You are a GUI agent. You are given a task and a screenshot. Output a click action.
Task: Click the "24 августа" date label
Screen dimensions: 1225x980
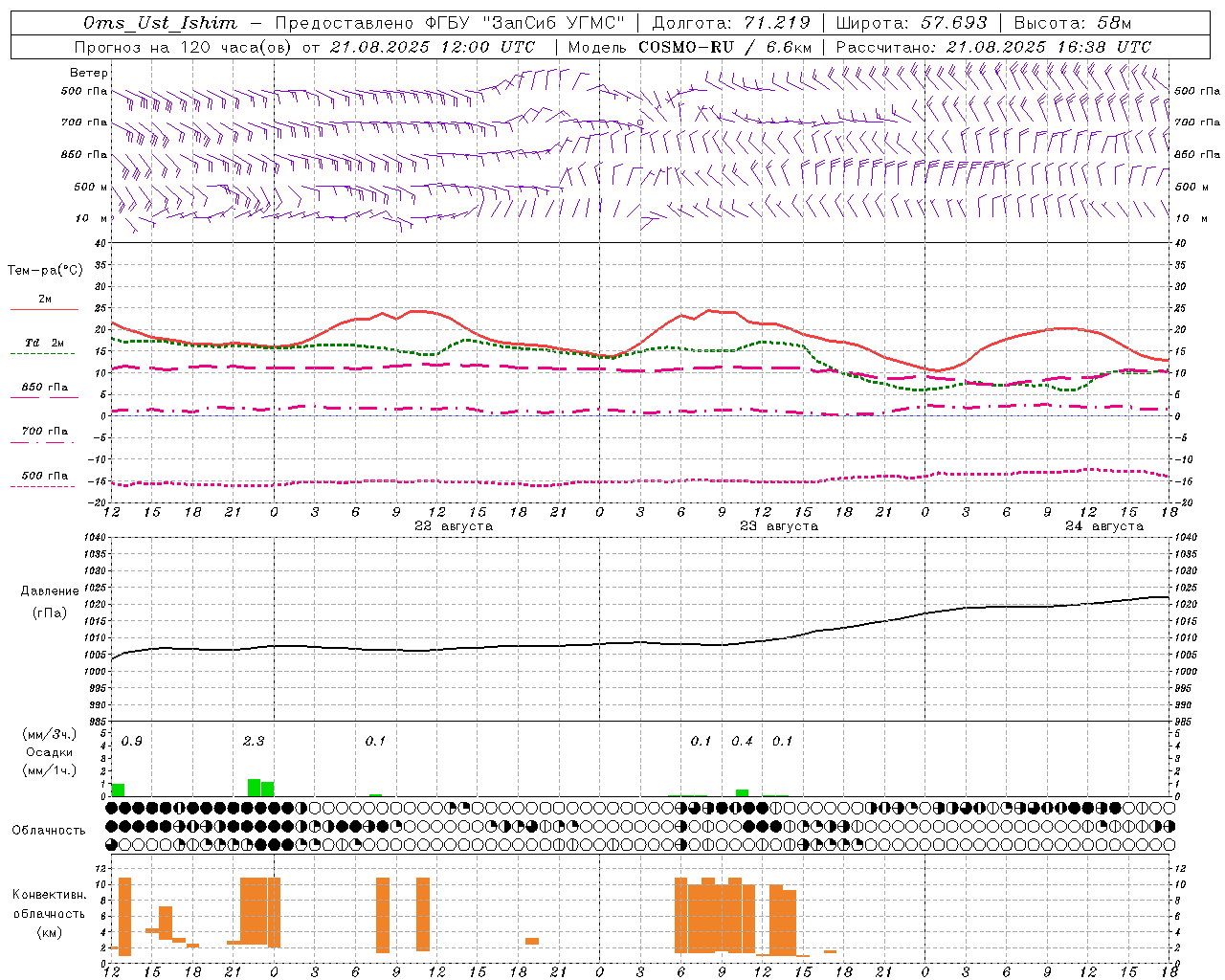point(1104,526)
